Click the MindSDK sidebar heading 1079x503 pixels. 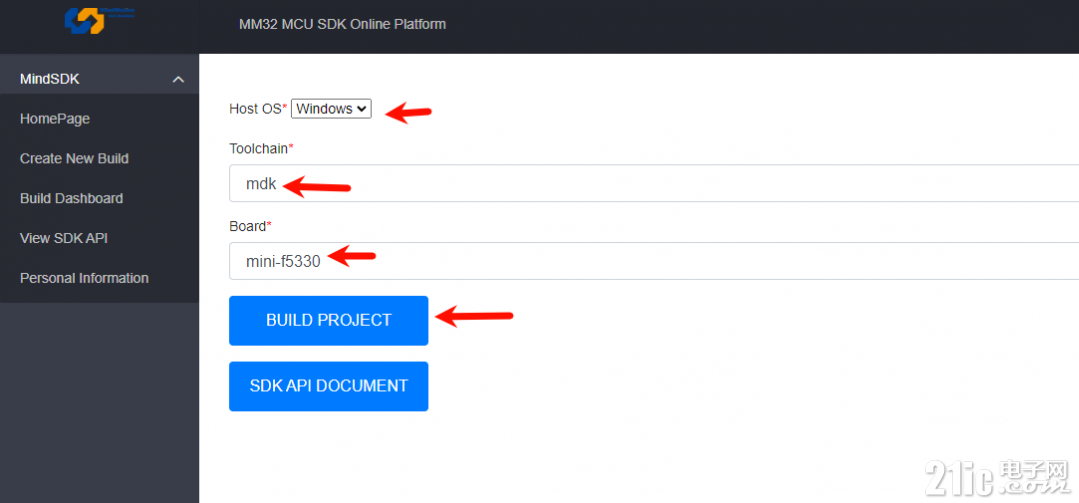pyautogui.click(x=50, y=79)
